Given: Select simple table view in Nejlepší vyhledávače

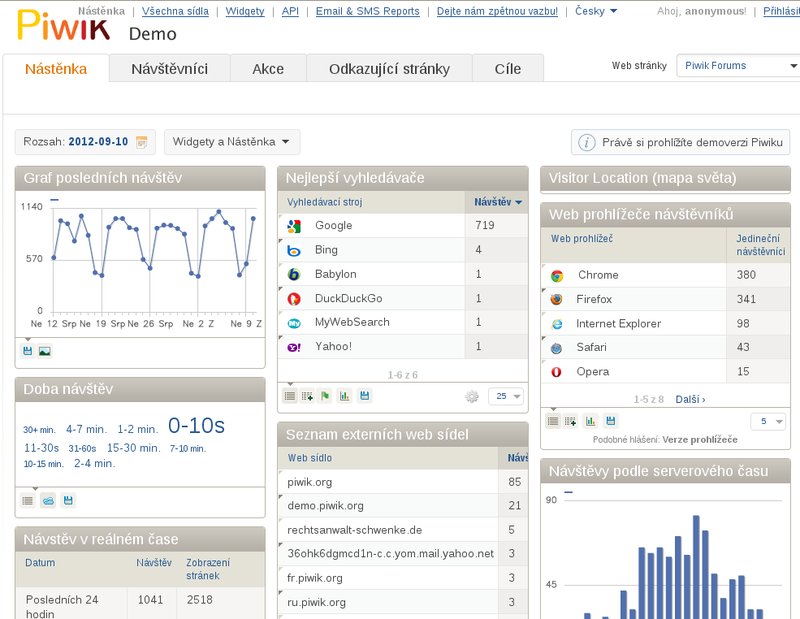Looking at the screenshot, I should coord(290,396).
